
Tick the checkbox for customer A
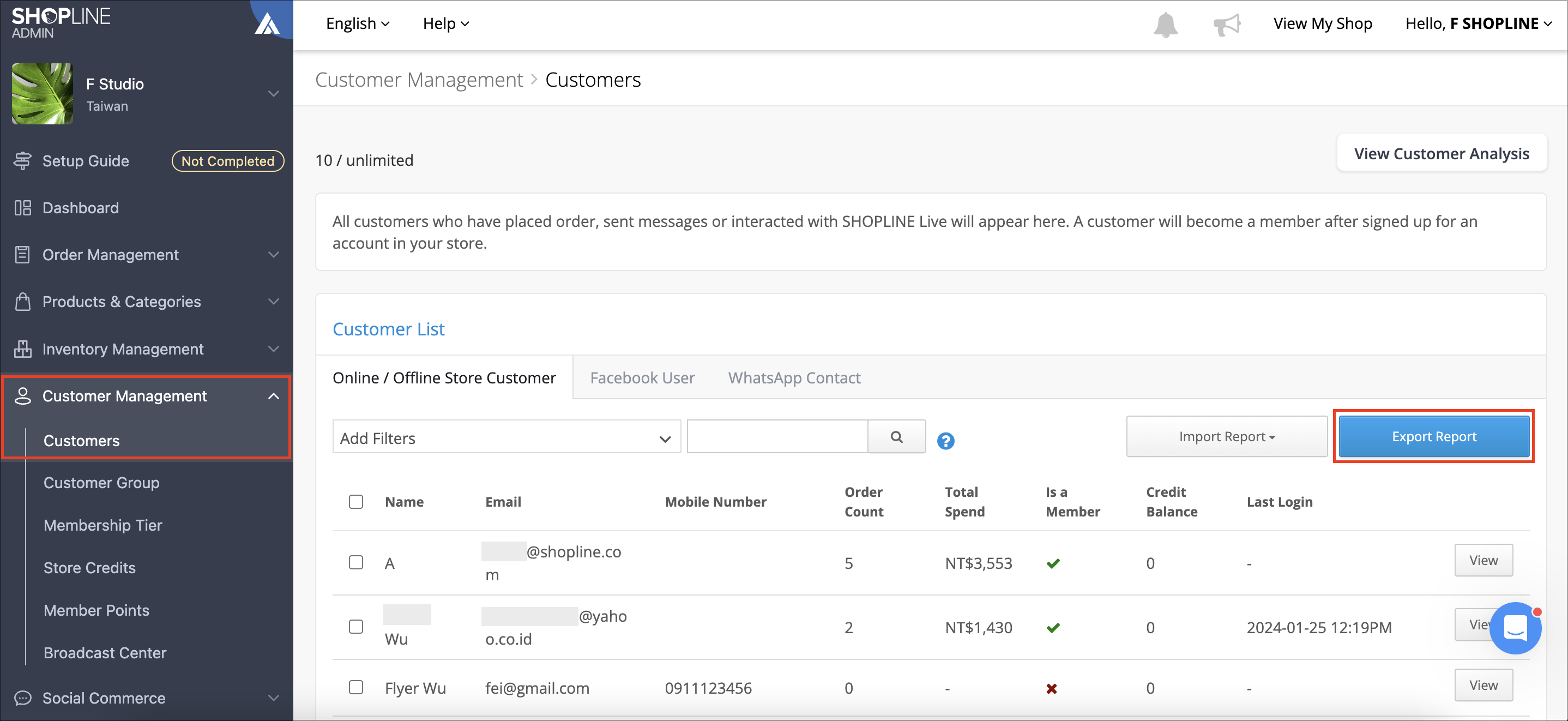point(356,562)
